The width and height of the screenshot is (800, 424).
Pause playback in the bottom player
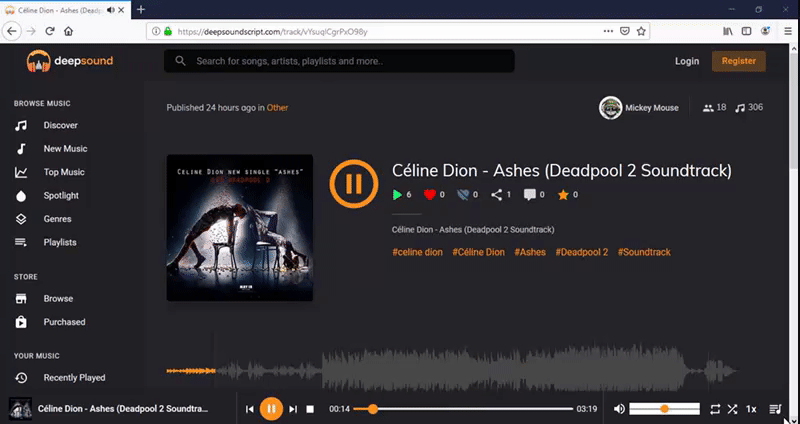coord(271,409)
